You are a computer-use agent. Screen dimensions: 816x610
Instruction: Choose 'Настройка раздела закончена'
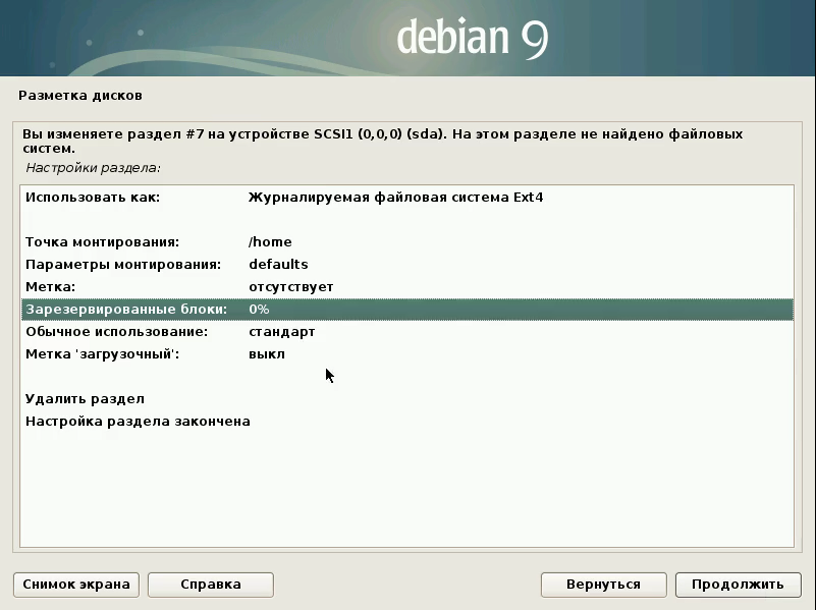click(x=137, y=421)
